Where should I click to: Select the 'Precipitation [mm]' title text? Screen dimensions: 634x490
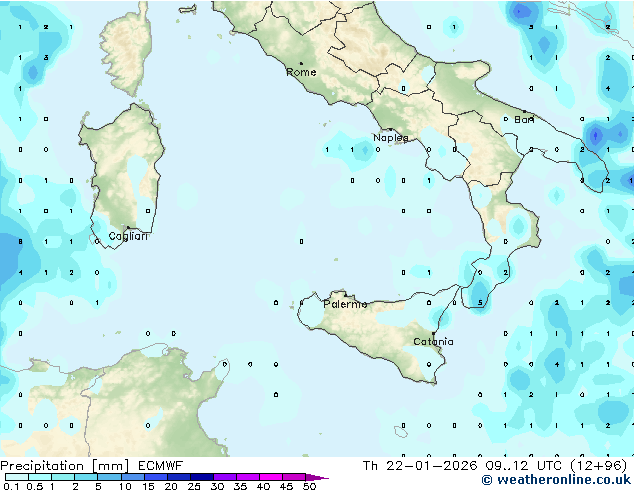tap(65, 466)
